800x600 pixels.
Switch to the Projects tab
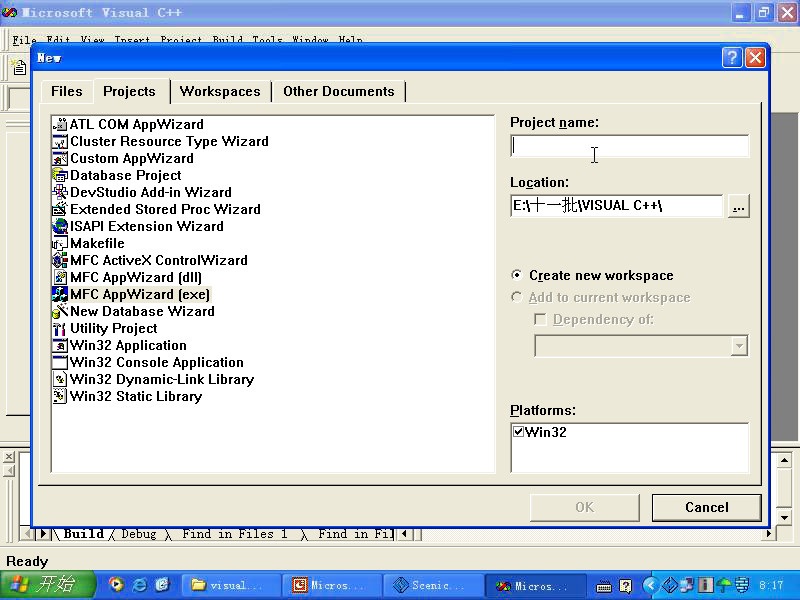[129, 91]
